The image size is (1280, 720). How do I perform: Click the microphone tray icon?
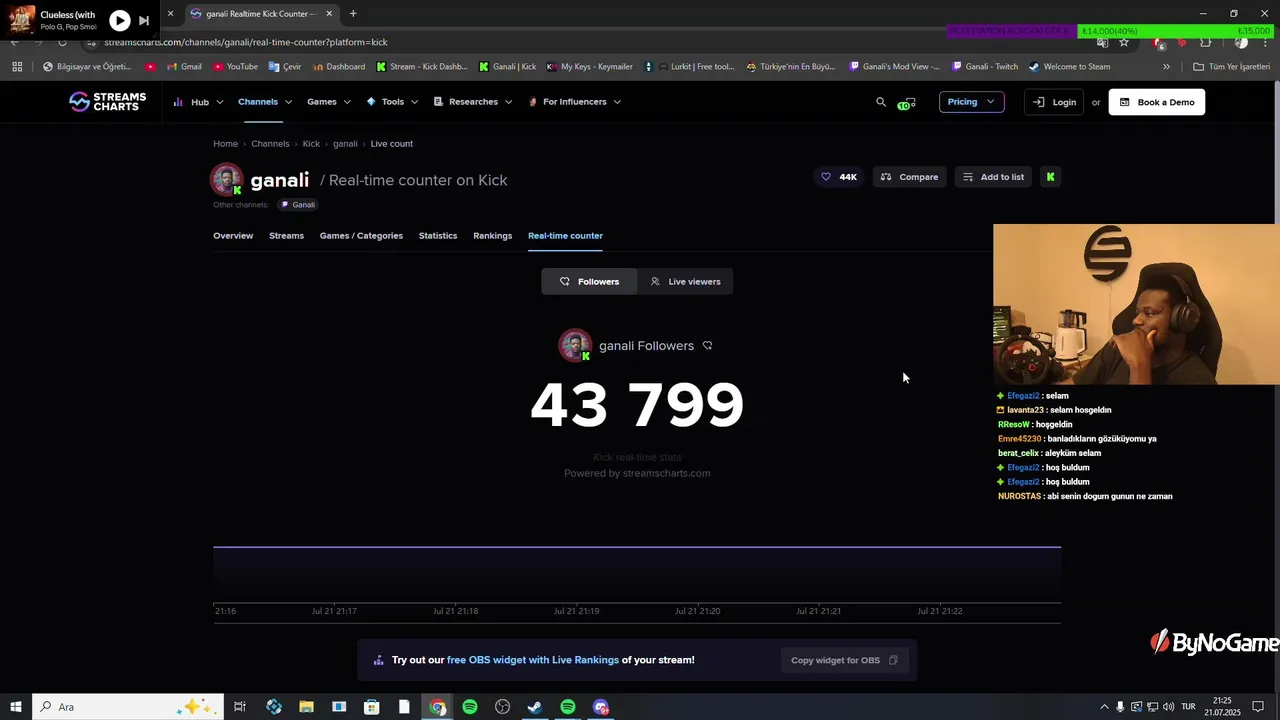(1120, 707)
